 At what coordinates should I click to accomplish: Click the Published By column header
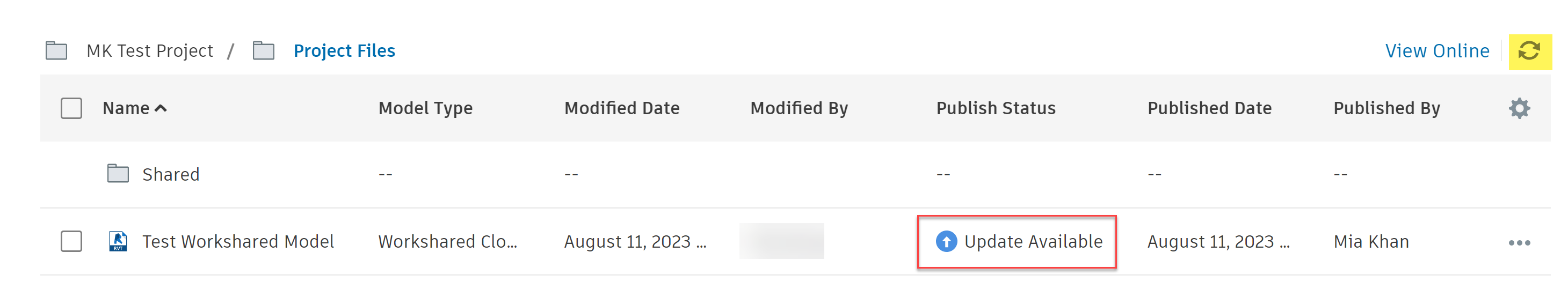click(x=1386, y=108)
